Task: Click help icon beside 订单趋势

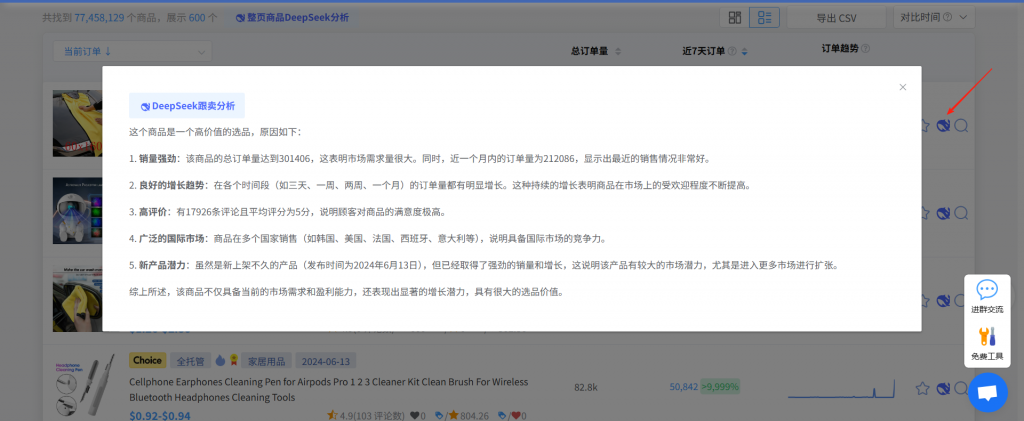Action: click(865, 48)
